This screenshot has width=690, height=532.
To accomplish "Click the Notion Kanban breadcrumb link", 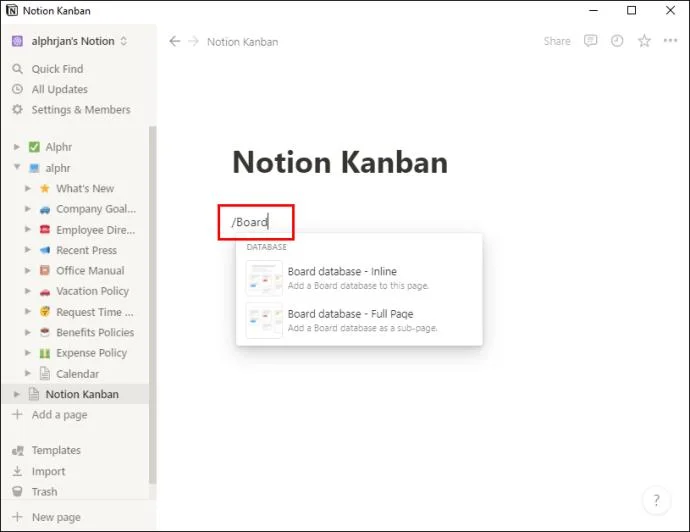I will click(242, 42).
